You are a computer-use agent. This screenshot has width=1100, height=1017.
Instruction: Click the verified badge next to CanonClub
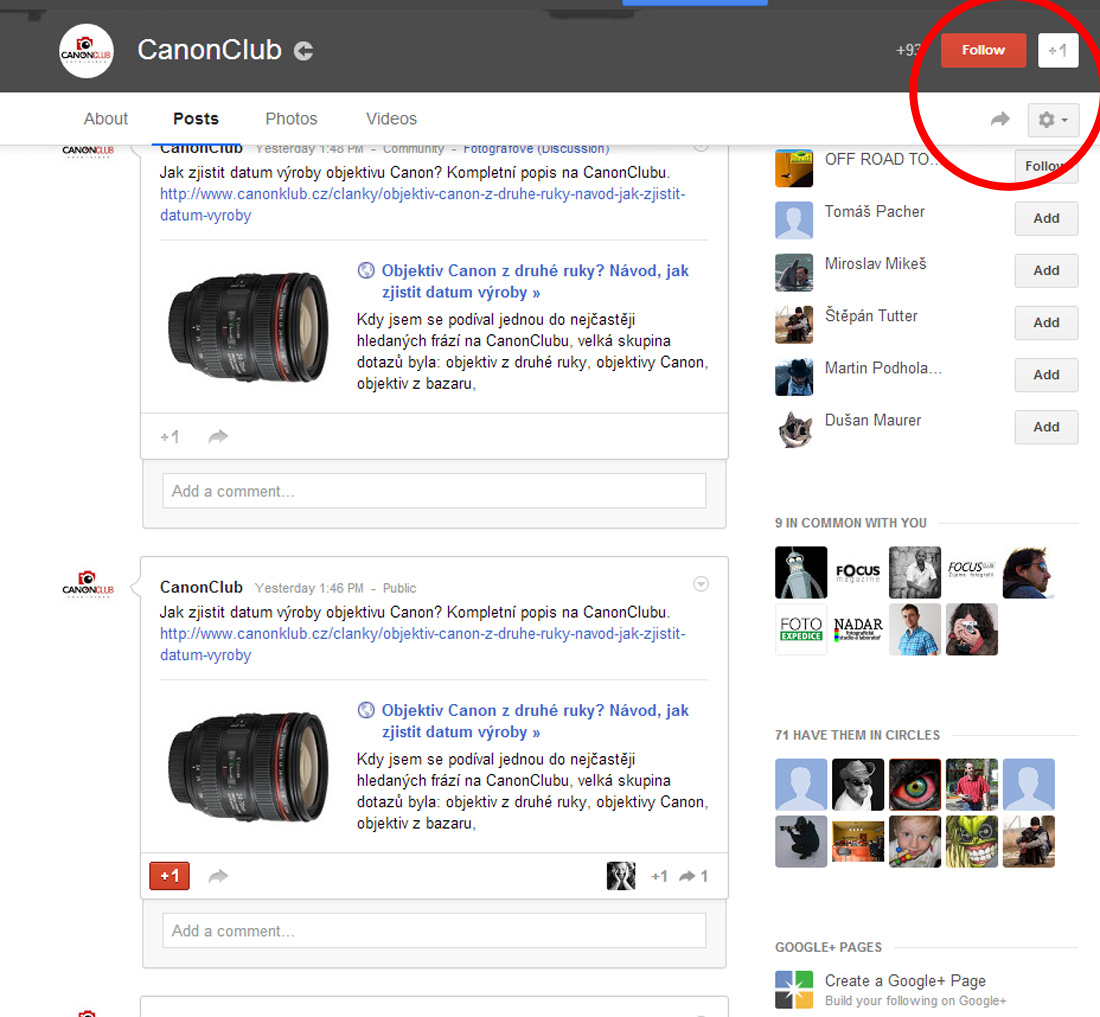click(303, 50)
